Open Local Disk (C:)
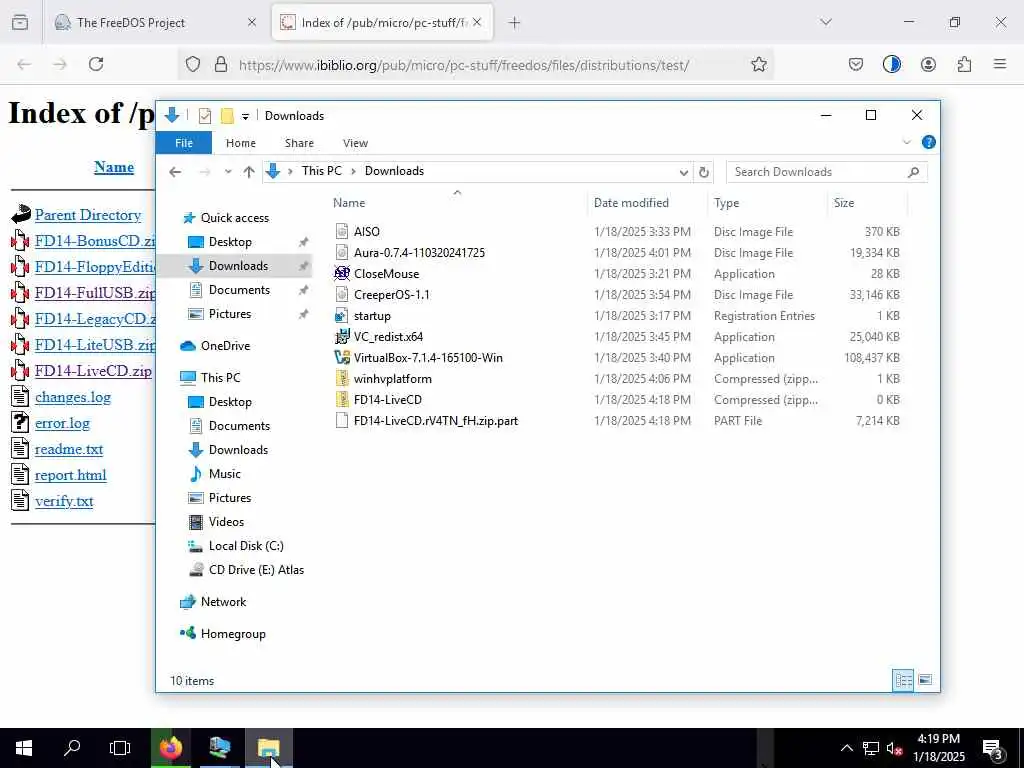This screenshot has height=768, width=1024. click(x=246, y=546)
